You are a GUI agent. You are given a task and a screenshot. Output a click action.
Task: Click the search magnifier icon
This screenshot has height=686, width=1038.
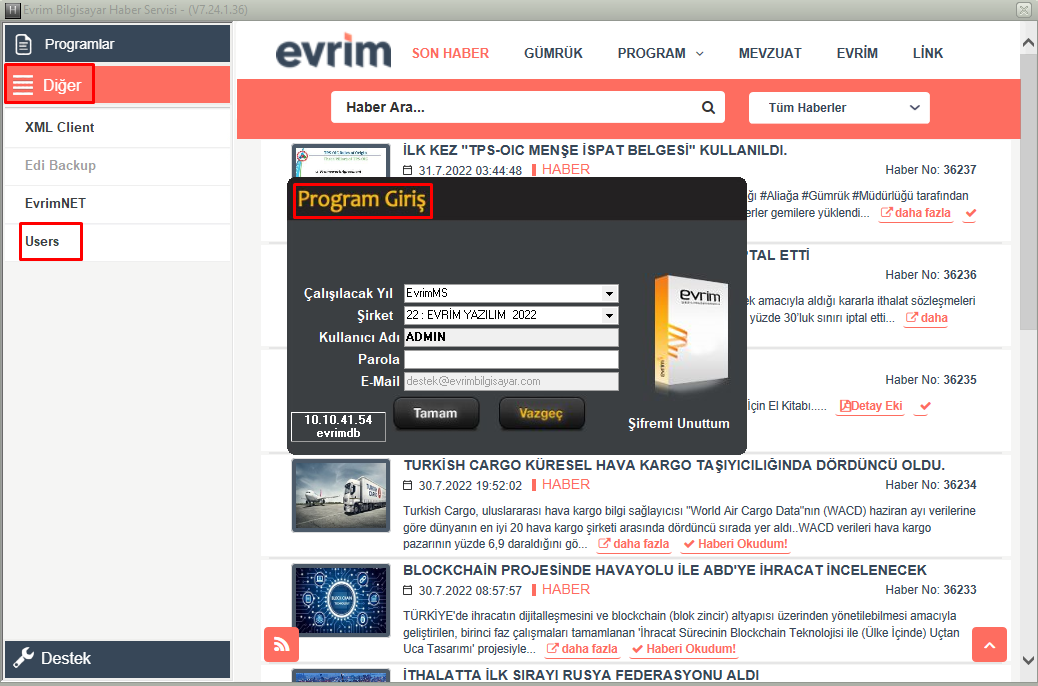(708, 107)
